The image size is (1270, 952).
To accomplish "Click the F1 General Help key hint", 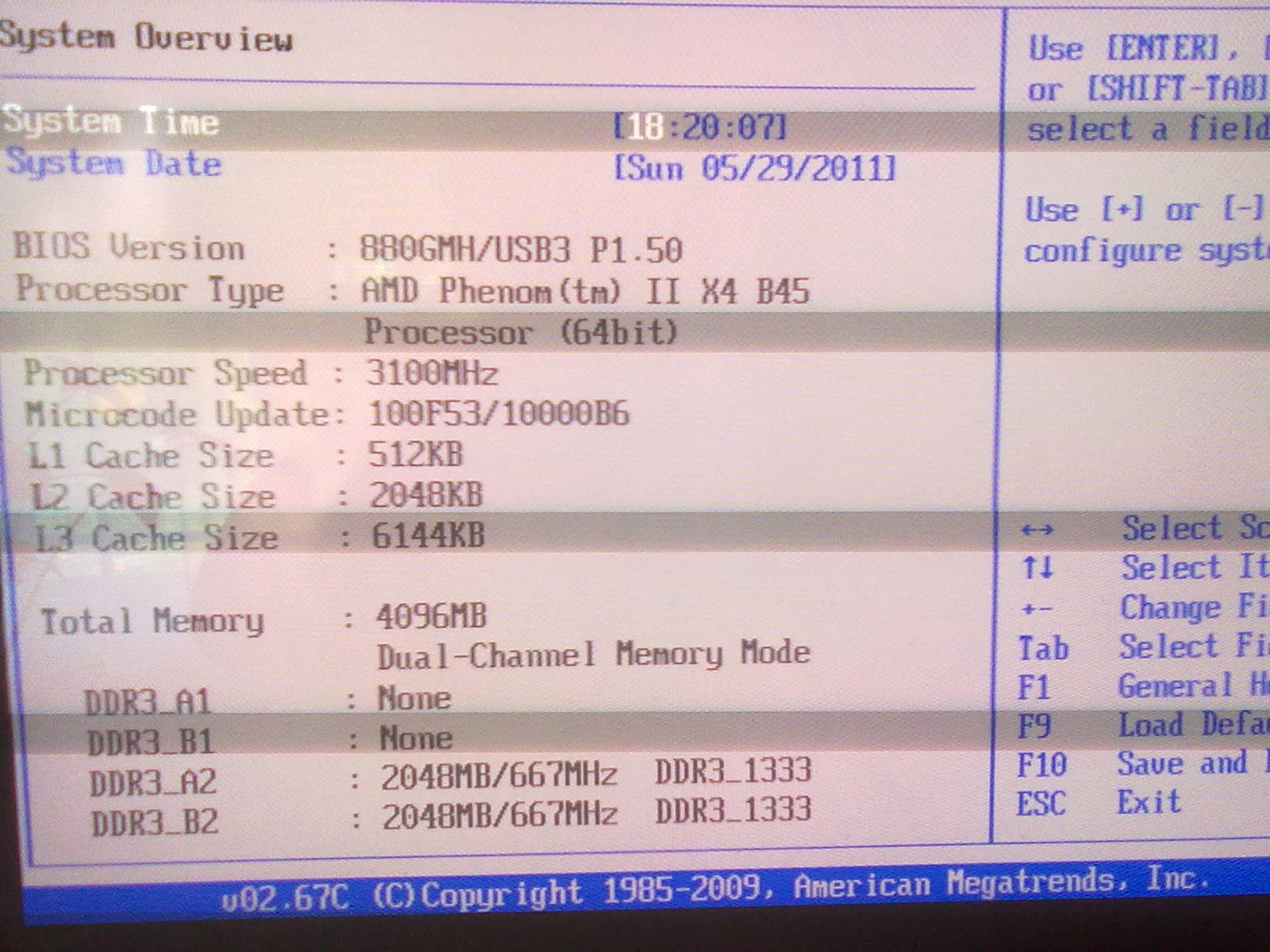I will (1034, 687).
